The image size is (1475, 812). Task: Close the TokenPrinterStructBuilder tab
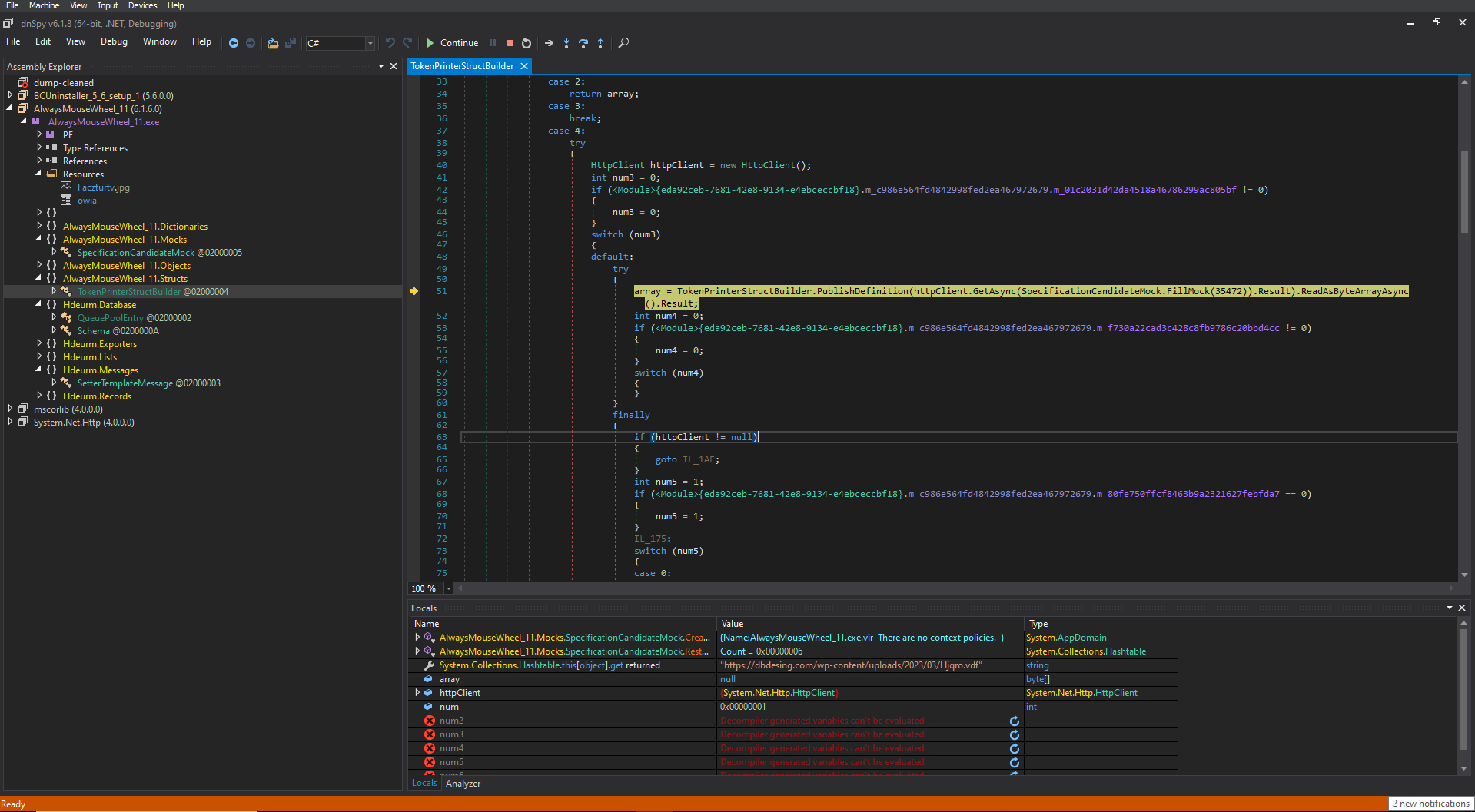click(524, 66)
